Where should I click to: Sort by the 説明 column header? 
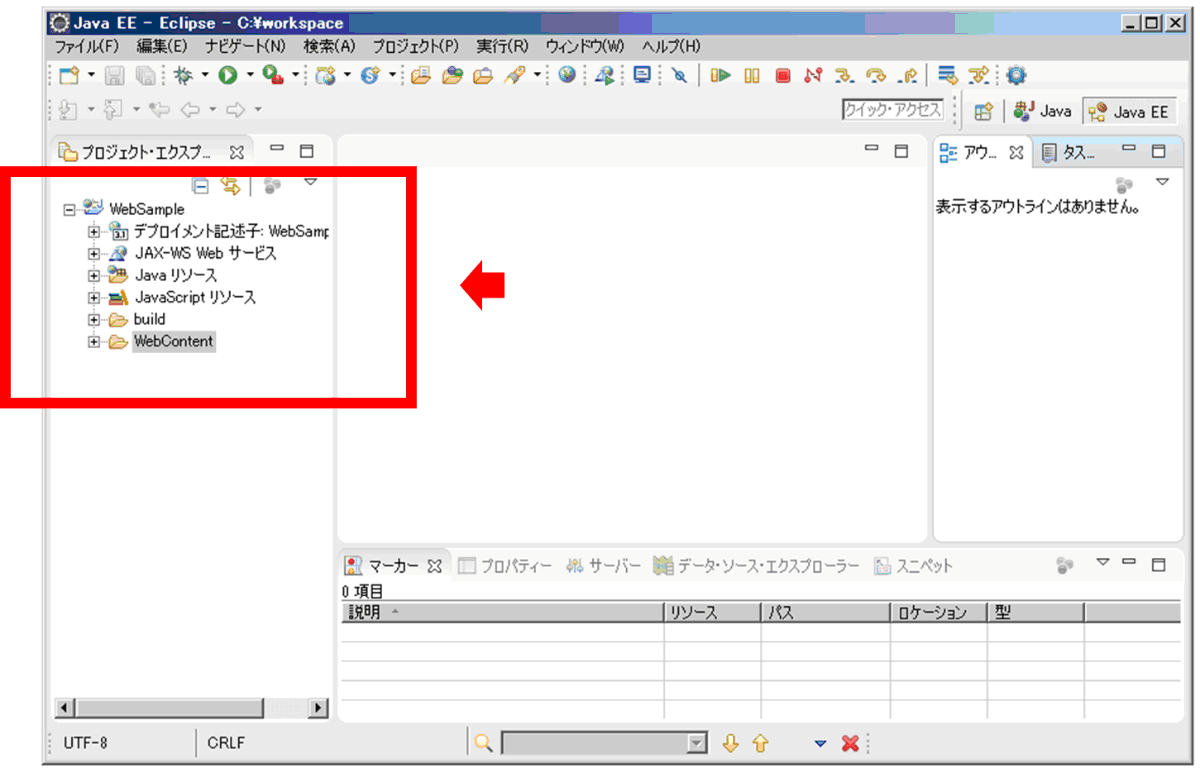pos(502,612)
